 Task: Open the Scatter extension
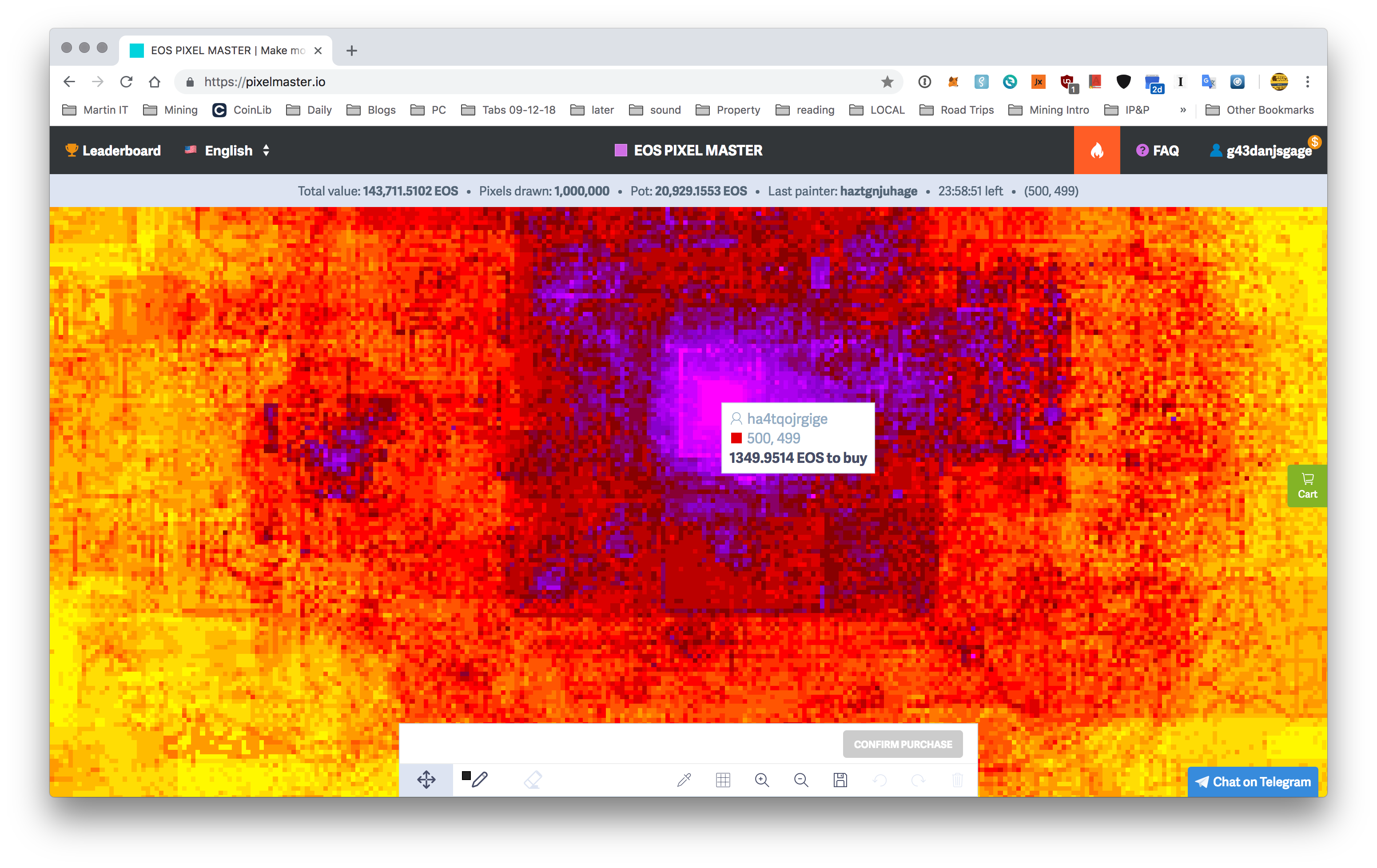[x=981, y=82]
